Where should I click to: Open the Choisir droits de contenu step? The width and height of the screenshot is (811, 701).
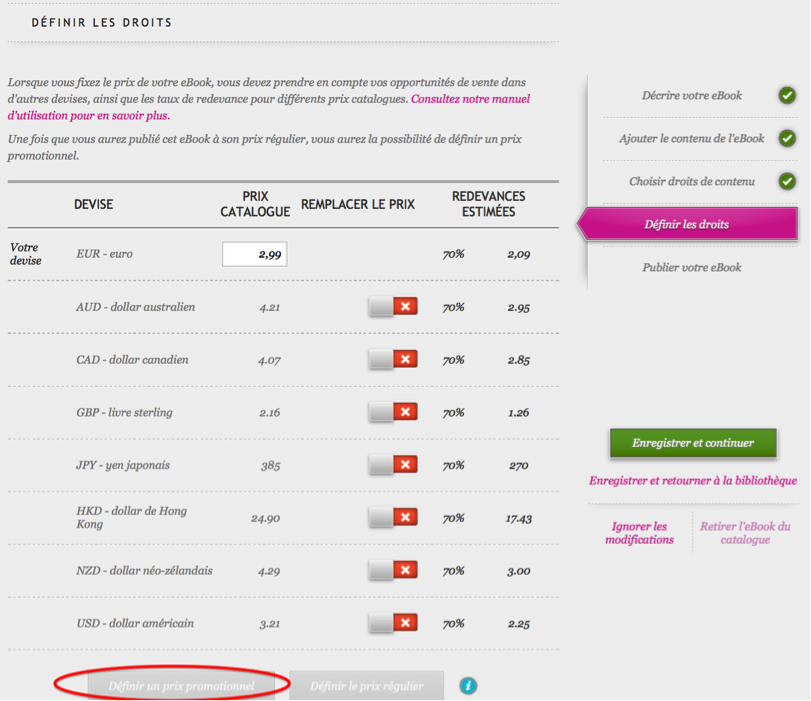pos(692,181)
